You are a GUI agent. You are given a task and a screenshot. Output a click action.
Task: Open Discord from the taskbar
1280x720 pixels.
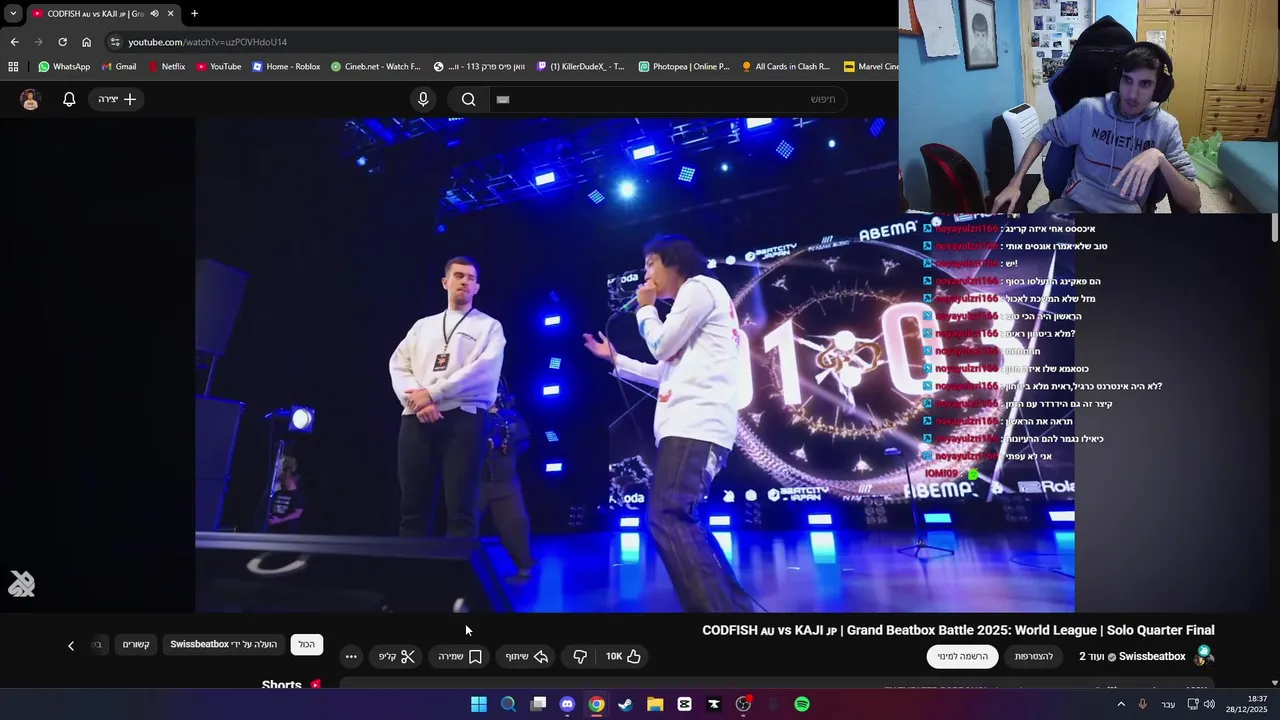tap(567, 704)
